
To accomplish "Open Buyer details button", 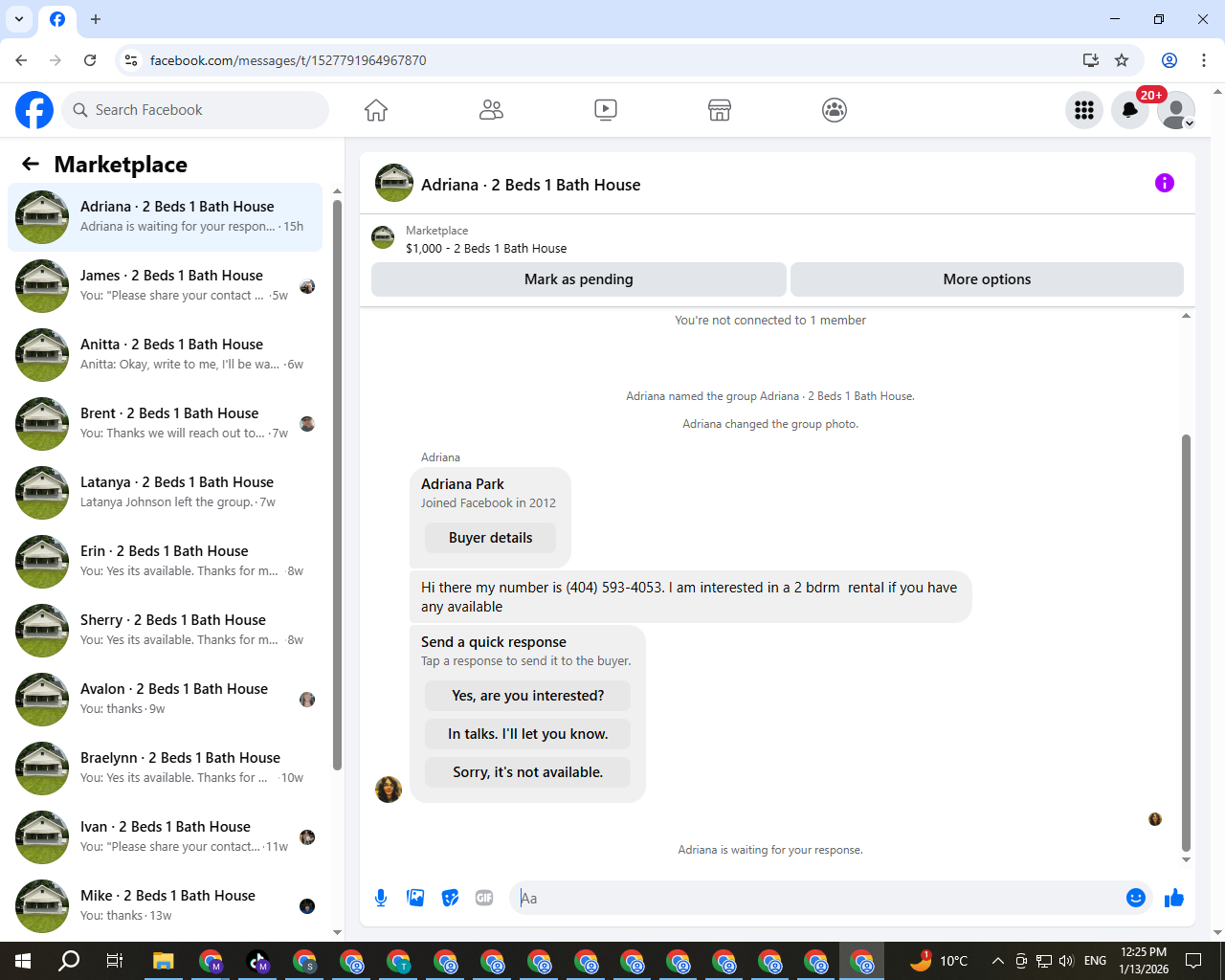I will click(x=490, y=538).
